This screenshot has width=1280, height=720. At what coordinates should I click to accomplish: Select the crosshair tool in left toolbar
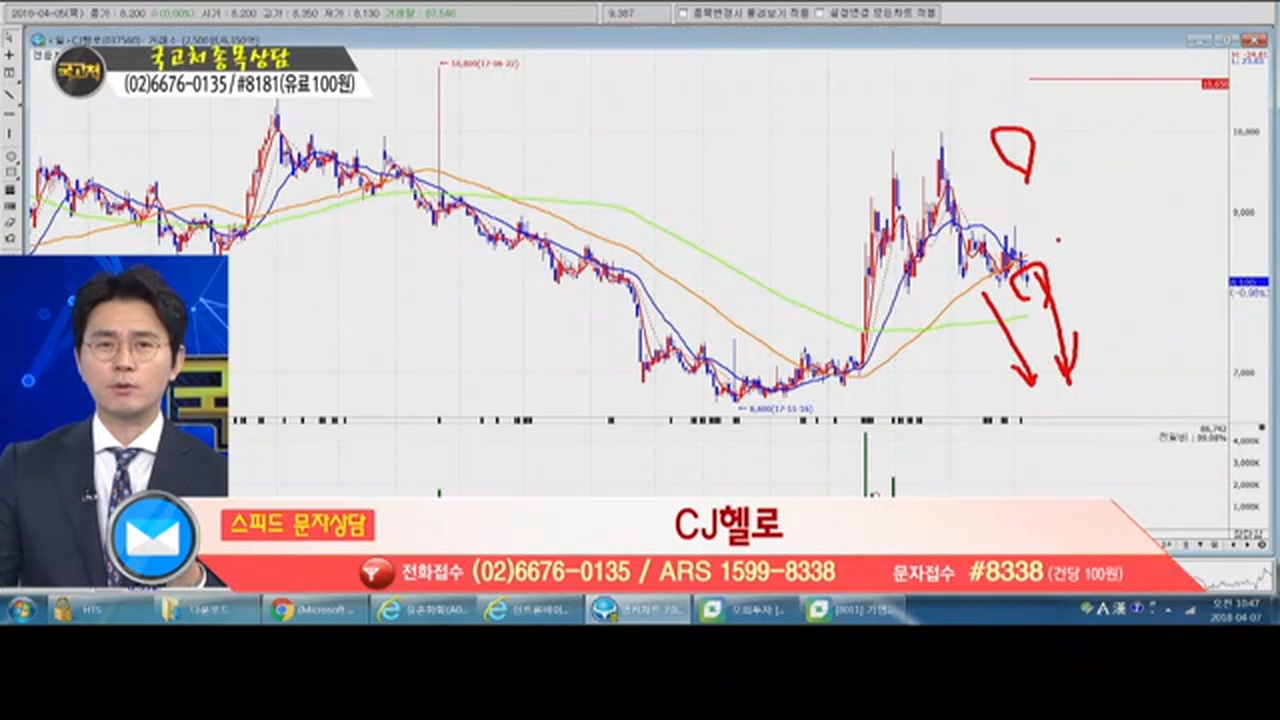pyautogui.click(x=10, y=55)
